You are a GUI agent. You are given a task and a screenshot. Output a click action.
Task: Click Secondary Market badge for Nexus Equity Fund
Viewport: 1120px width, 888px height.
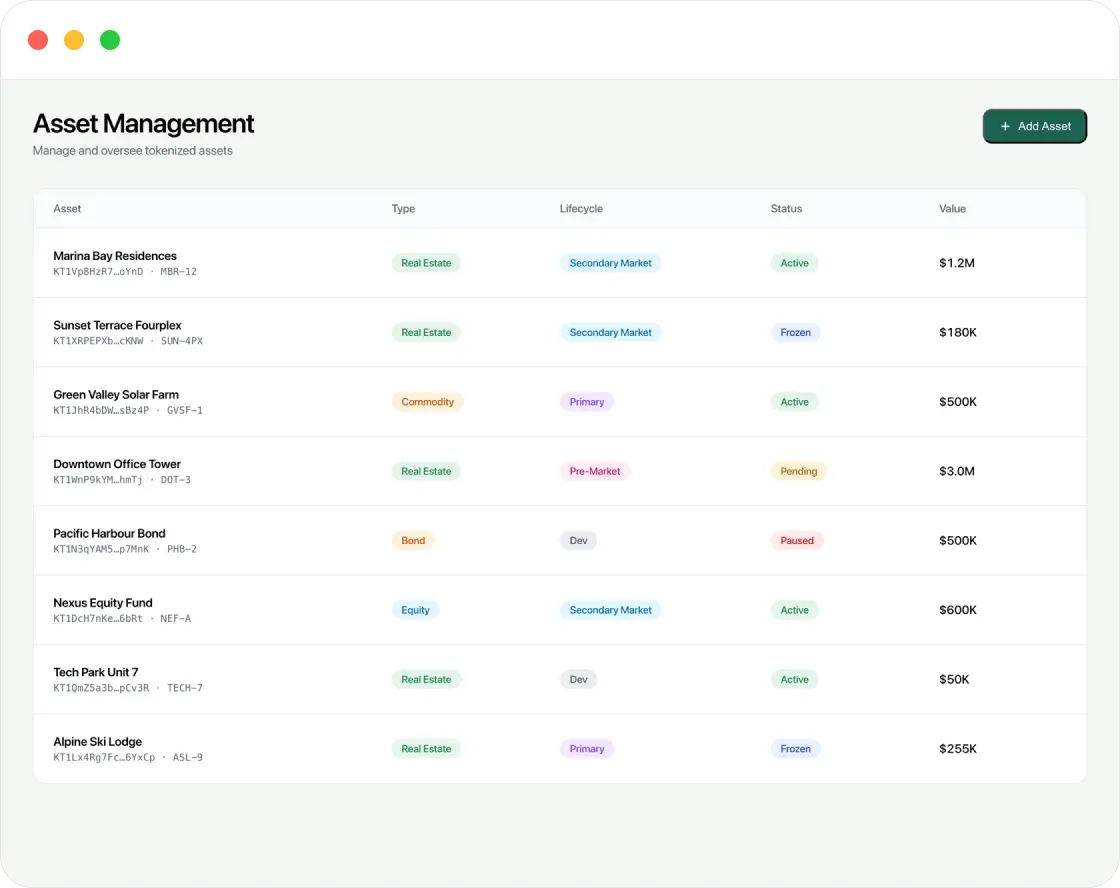[610, 609]
